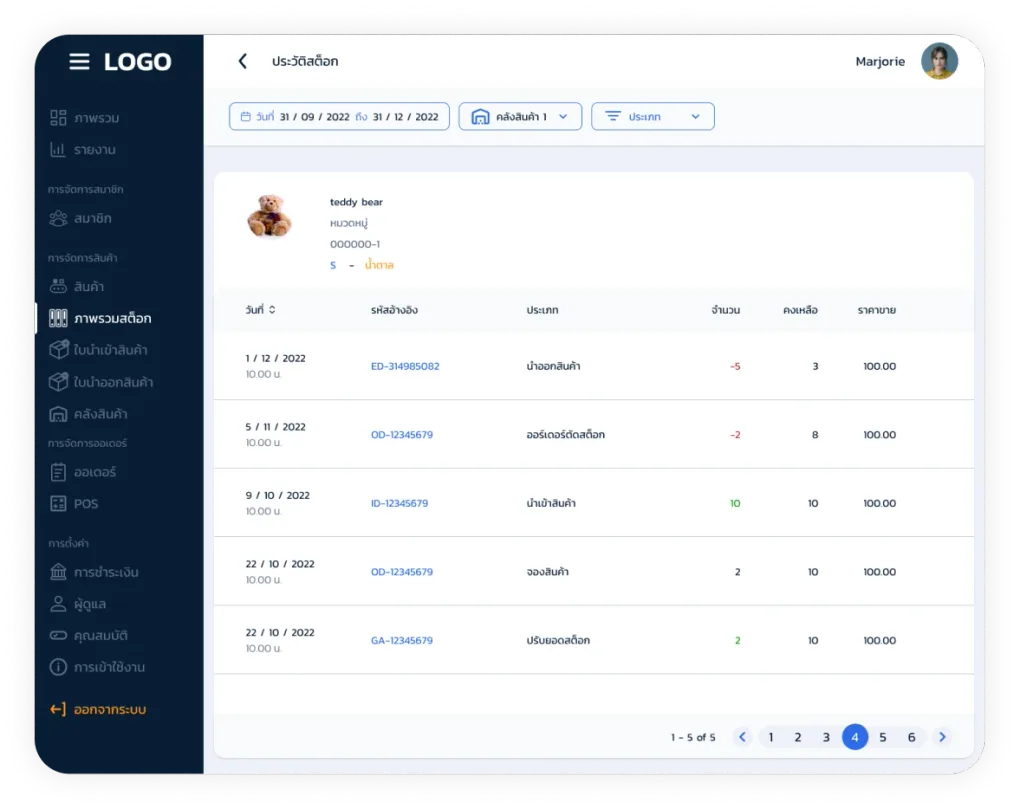
Task: Click the ใบนำเข้าสินค้า box icon
Action: 59,349
